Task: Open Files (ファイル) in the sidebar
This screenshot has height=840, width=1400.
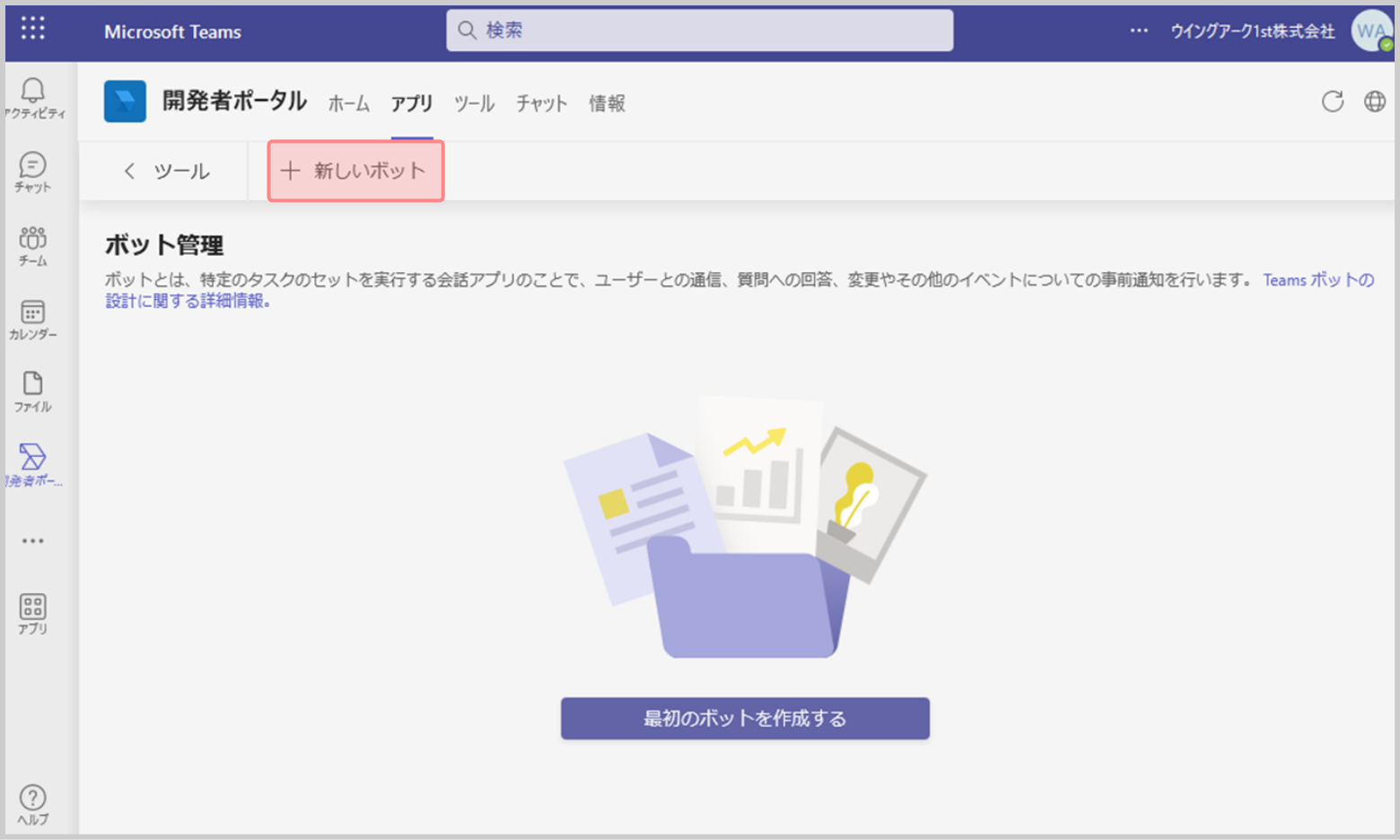Action: [x=33, y=391]
